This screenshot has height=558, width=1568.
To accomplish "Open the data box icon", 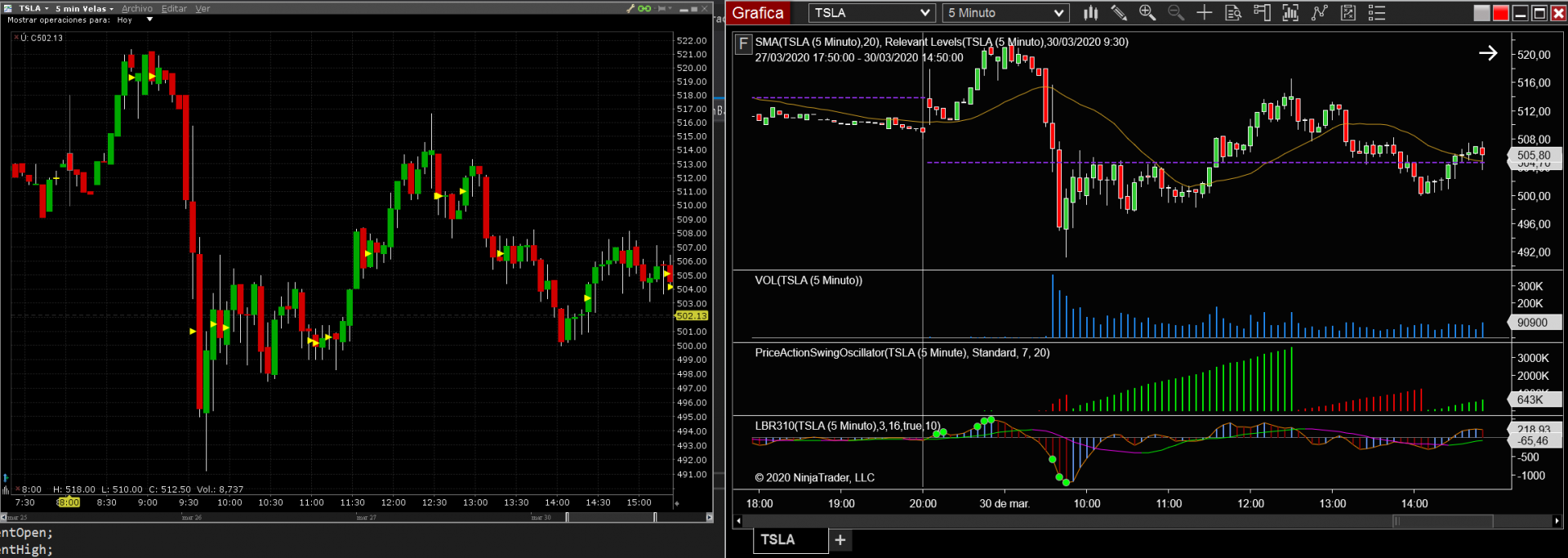I will point(1233,13).
